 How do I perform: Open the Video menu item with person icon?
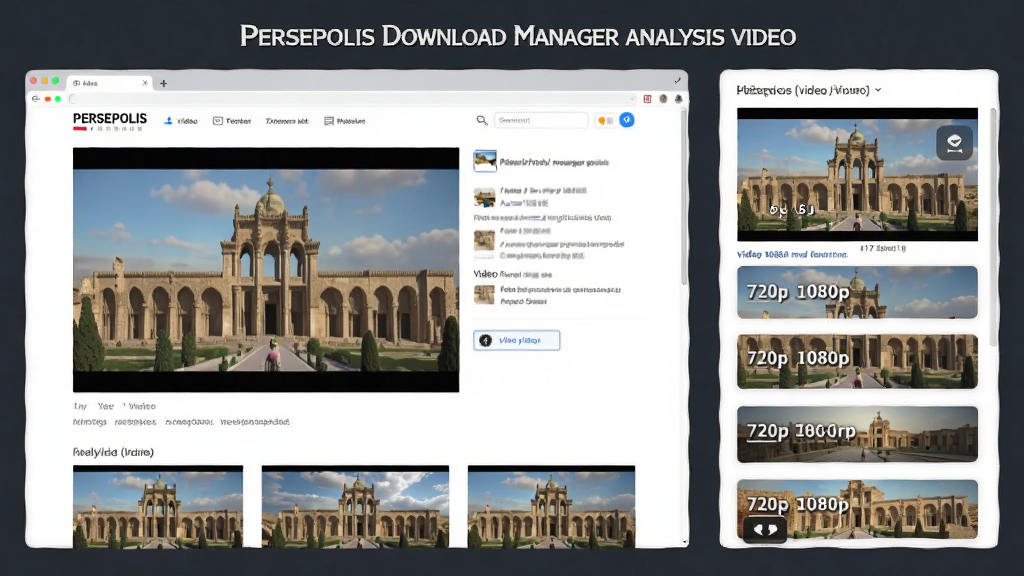[181, 121]
